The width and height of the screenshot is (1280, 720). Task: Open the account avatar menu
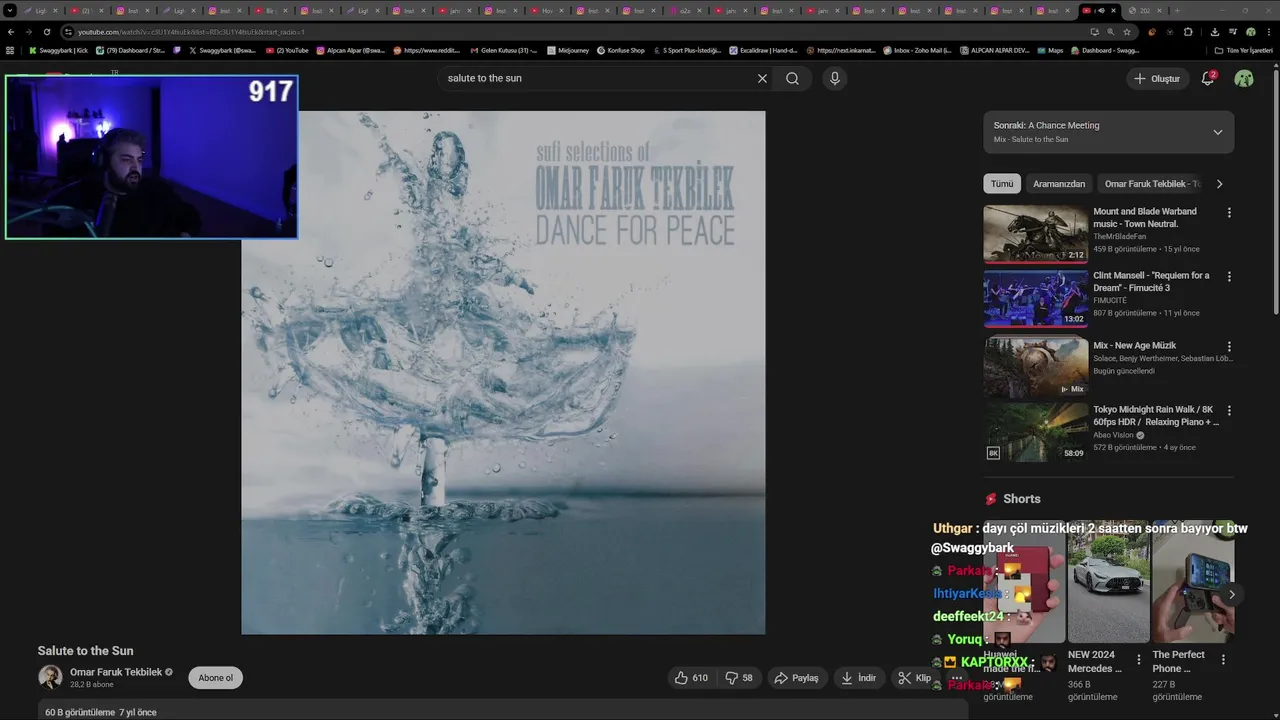pyautogui.click(x=1244, y=79)
